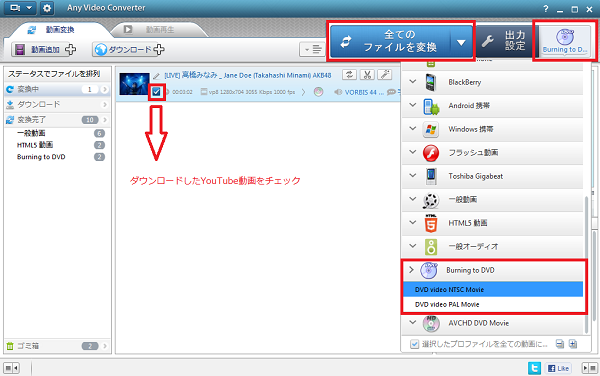Open the HTML5 動画 completed sub-list

(x=35, y=145)
